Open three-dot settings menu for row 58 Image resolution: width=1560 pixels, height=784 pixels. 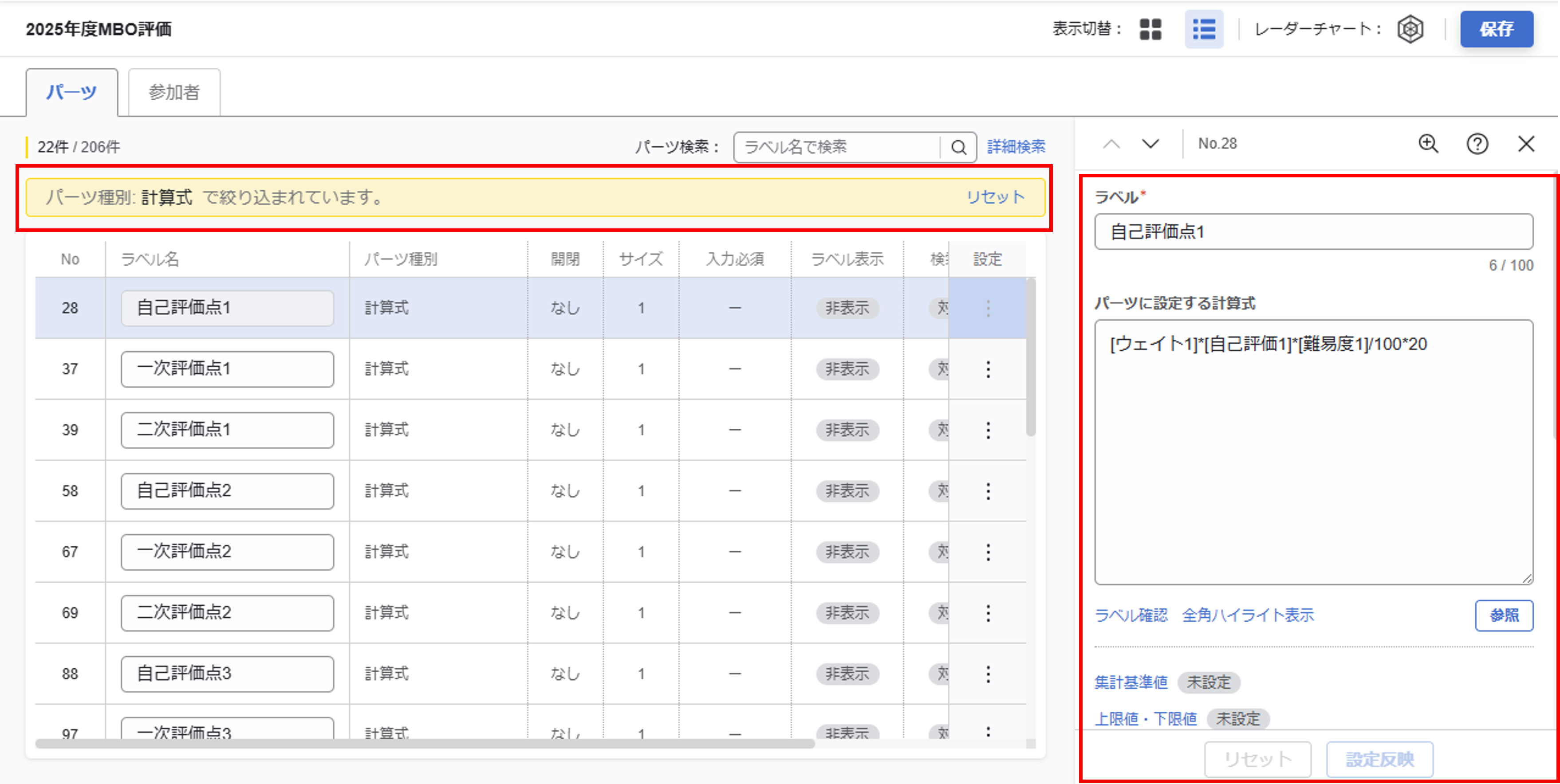(x=988, y=491)
